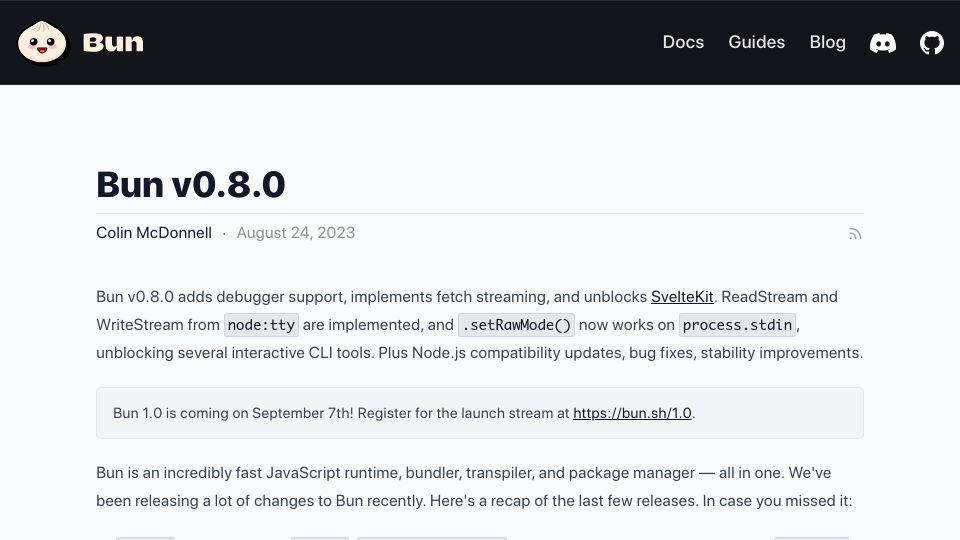Click the Bun wordmark text
The height and width of the screenshot is (540, 960).
pos(113,43)
